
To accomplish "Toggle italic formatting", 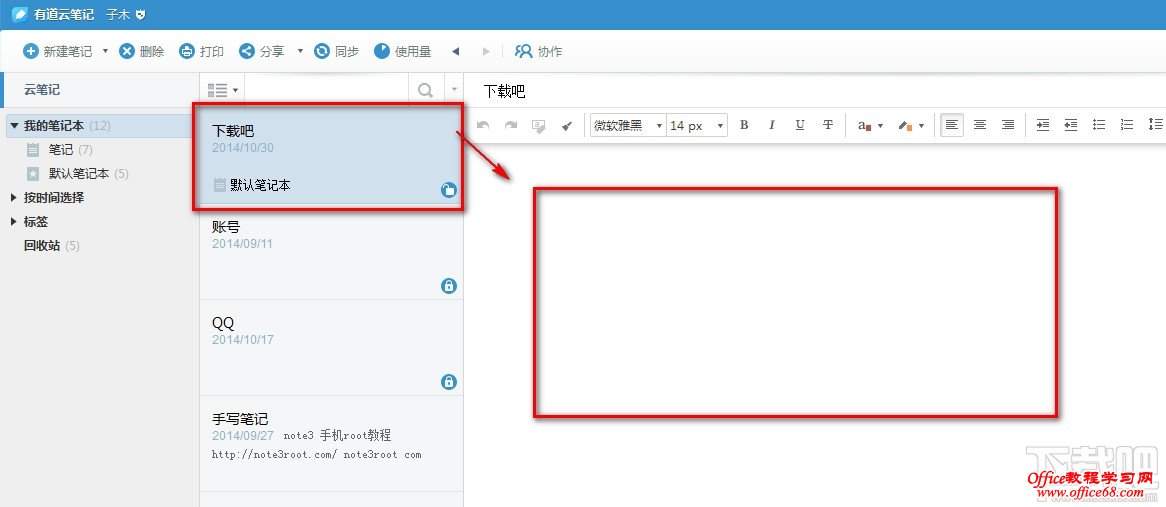I will [x=772, y=125].
